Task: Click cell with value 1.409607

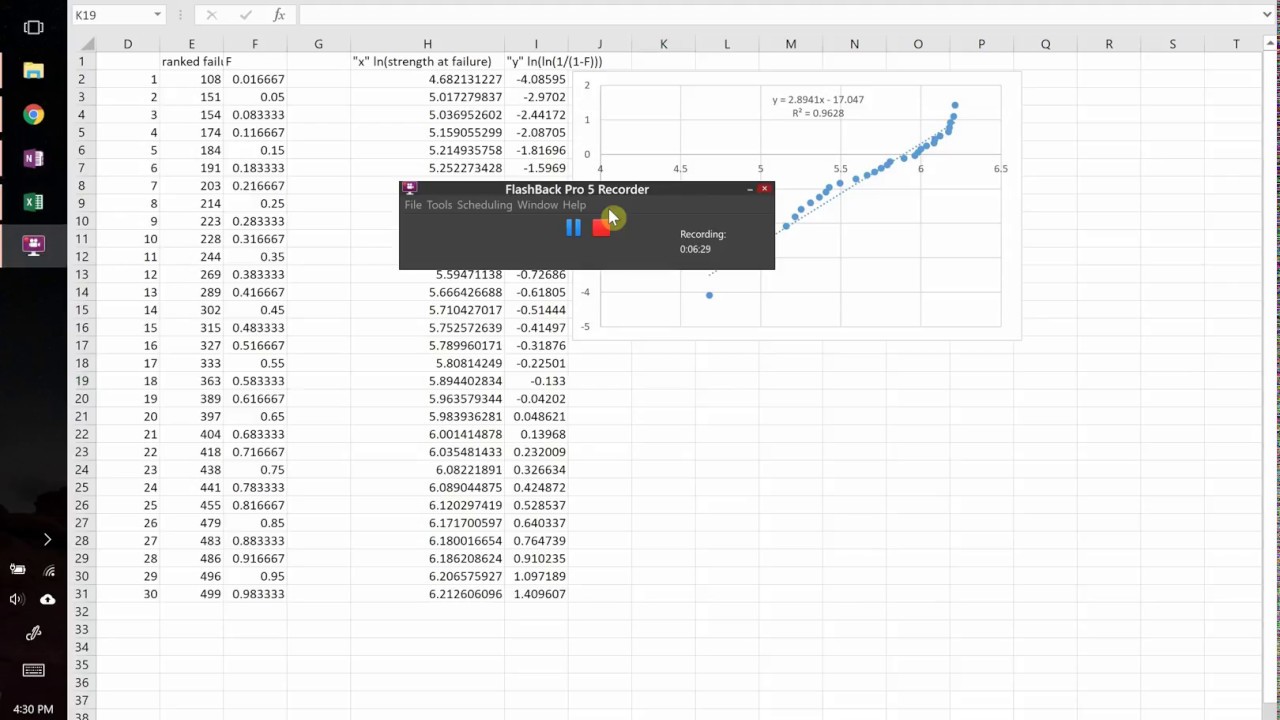Action: (536, 594)
